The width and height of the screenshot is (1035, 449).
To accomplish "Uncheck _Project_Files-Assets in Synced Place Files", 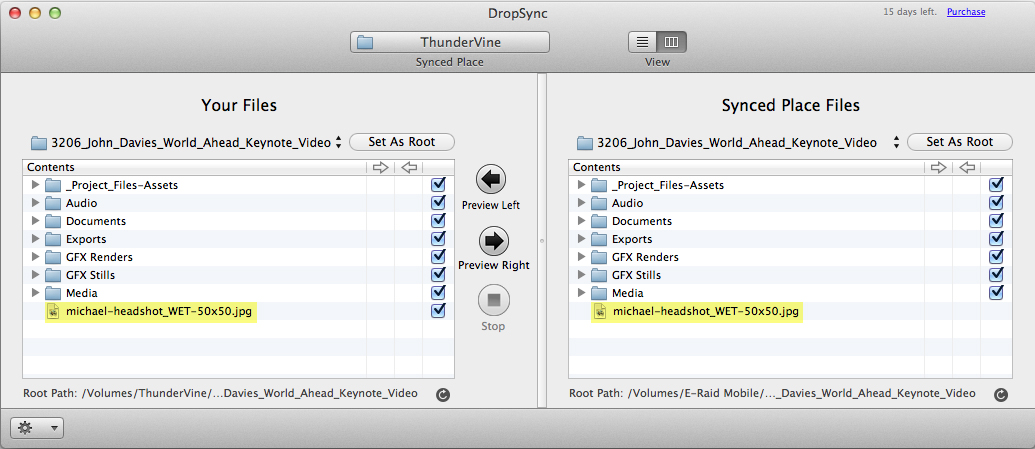I will click(996, 185).
